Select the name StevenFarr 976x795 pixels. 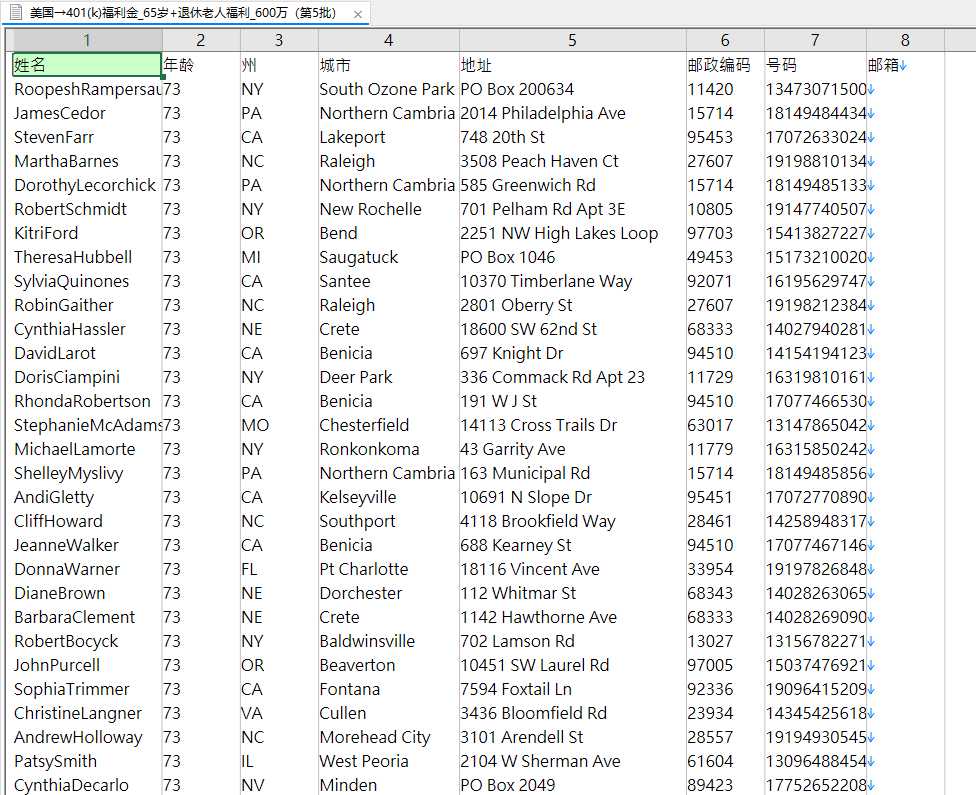click(x=54, y=137)
